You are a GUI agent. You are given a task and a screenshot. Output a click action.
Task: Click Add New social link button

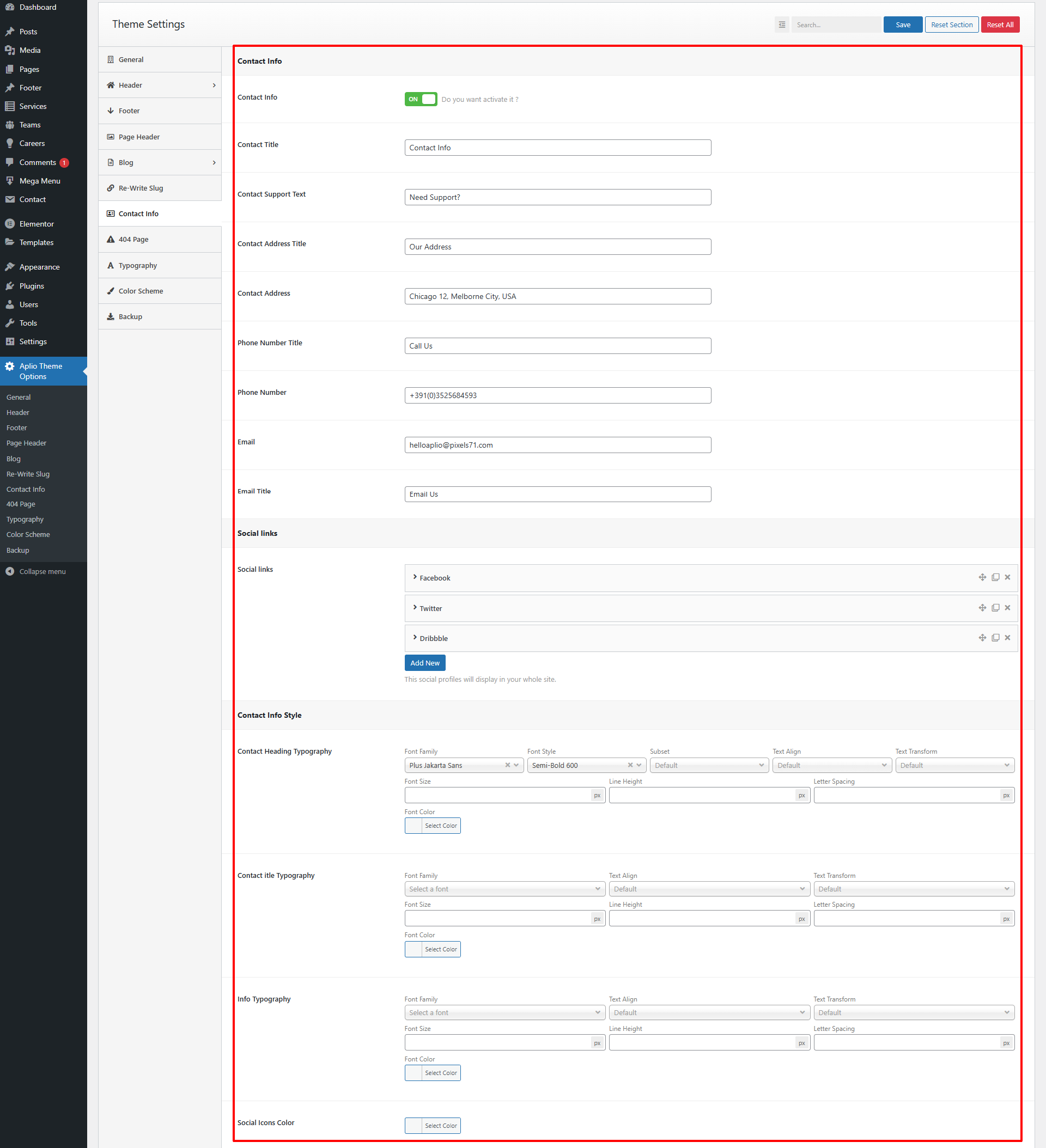point(424,662)
